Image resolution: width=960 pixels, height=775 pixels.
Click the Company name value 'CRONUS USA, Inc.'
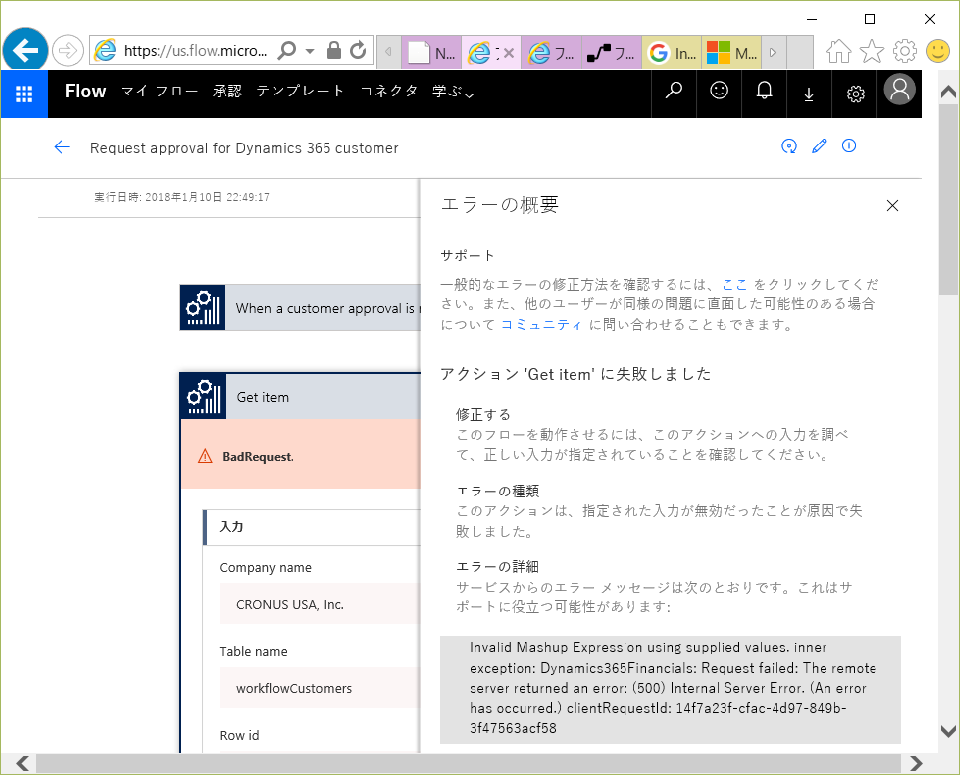click(320, 604)
